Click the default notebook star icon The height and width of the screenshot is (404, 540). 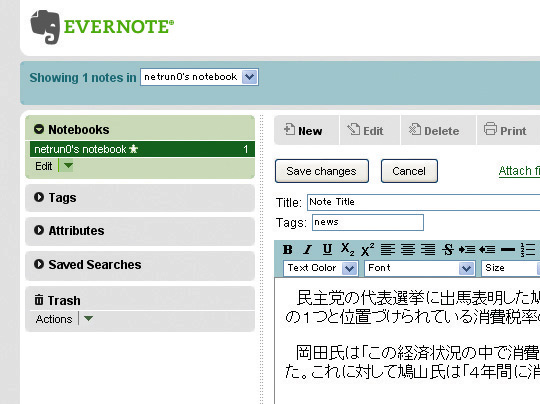134,149
